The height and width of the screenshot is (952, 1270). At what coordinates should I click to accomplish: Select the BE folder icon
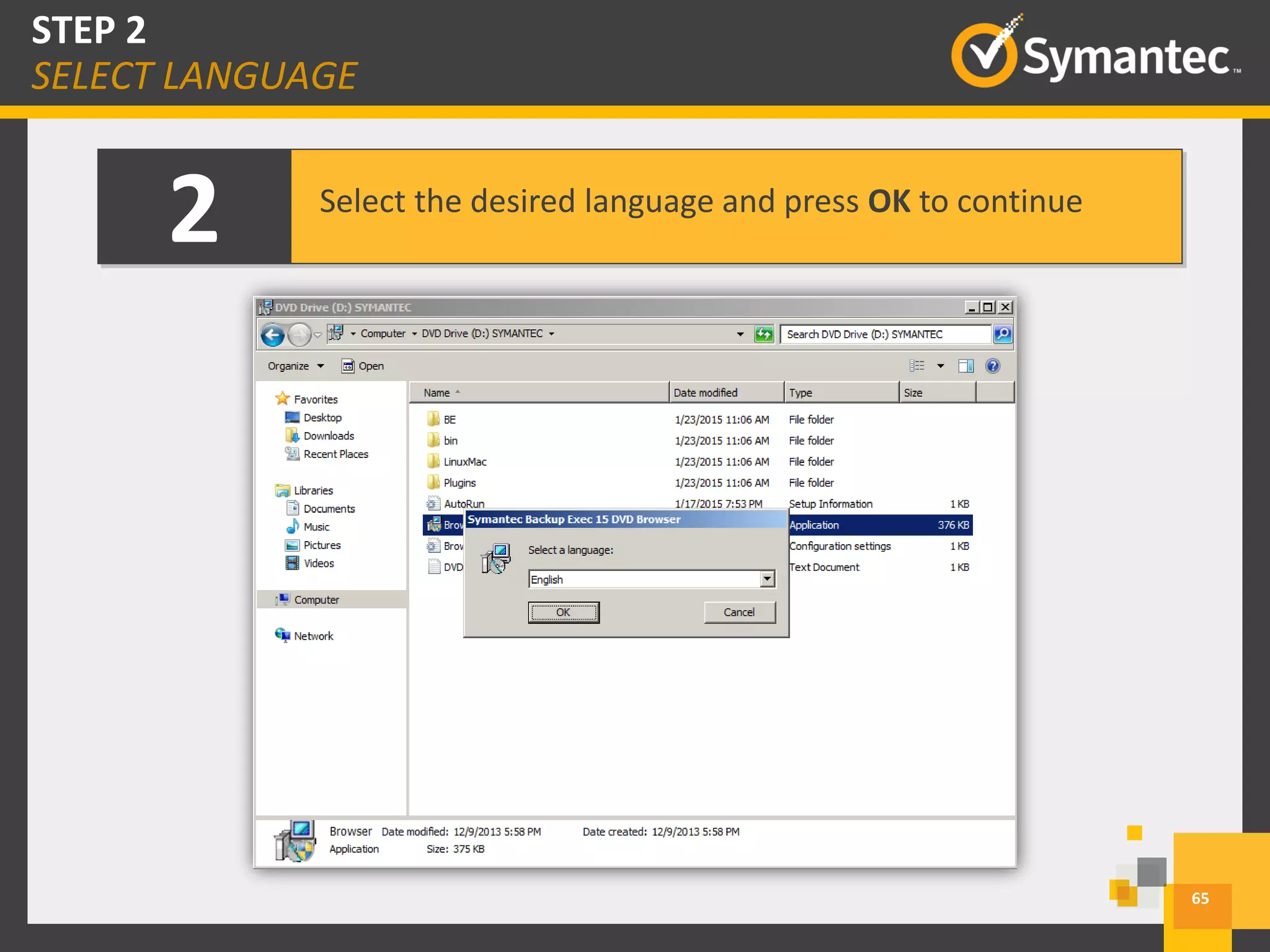433,419
